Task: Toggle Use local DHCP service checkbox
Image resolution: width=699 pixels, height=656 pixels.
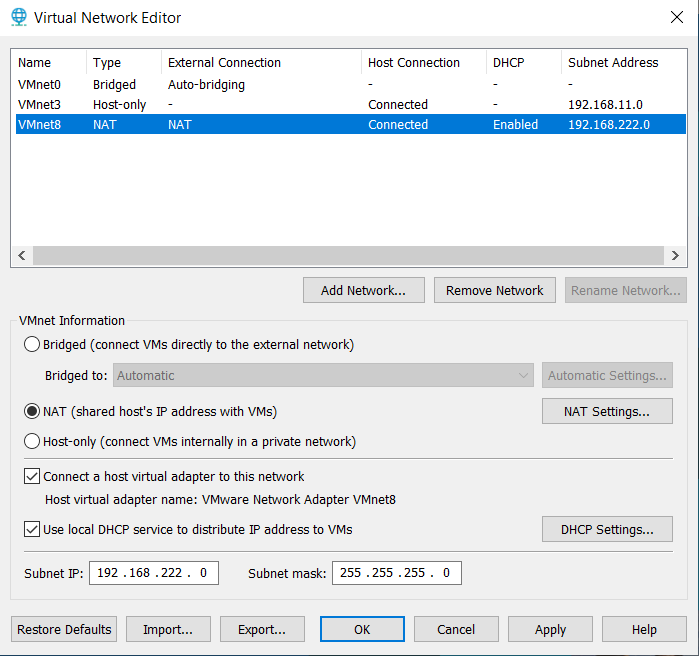Action: (x=32, y=529)
